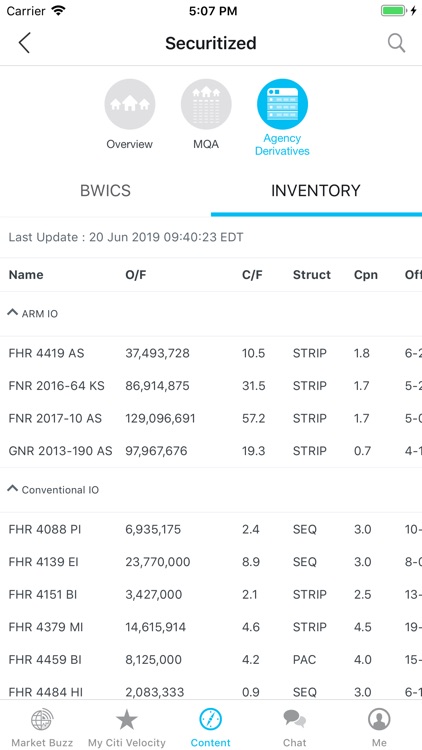Sort by Cpn column header
Image resolution: width=422 pixels, height=750 pixels.
(366, 275)
